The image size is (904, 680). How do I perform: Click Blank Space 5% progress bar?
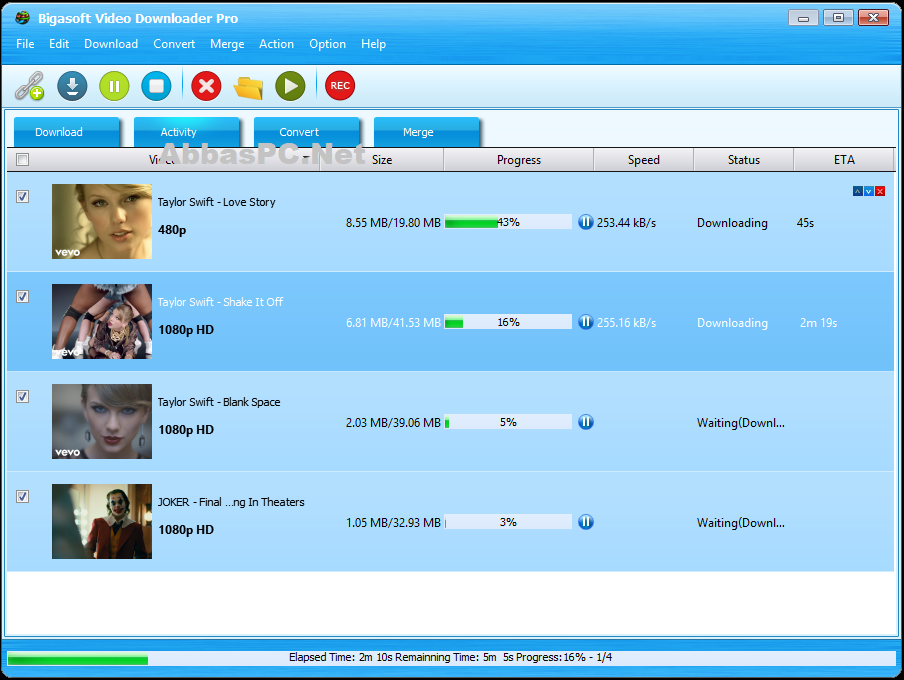click(x=508, y=422)
